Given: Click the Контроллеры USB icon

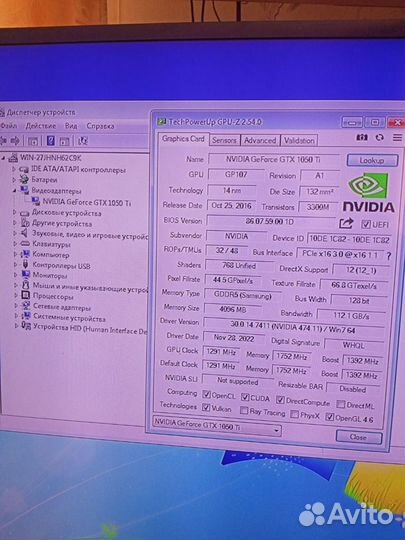Looking at the screenshot, I should point(25,265).
